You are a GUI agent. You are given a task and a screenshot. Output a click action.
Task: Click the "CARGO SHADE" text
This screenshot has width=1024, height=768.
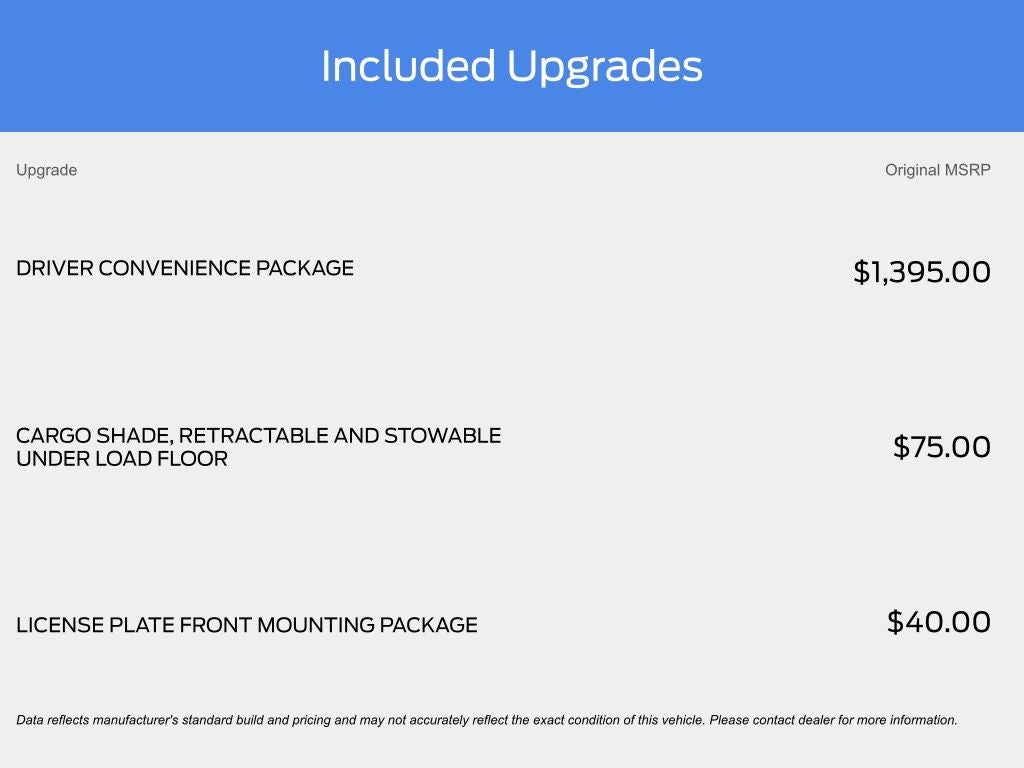click(92, 436)
